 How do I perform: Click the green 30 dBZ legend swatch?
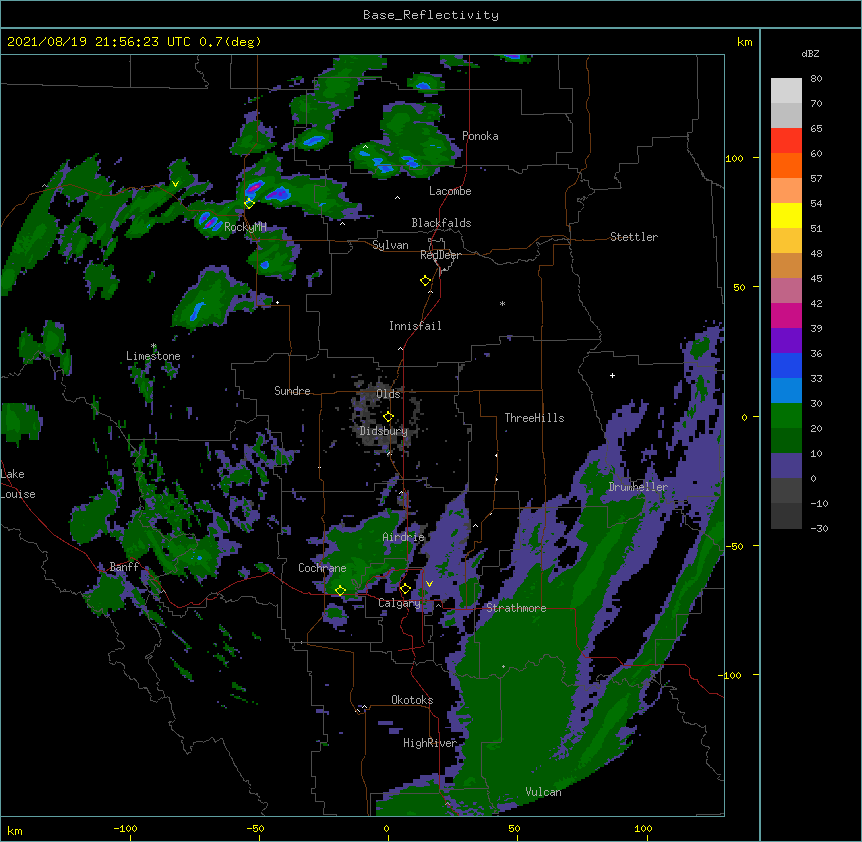786,416
